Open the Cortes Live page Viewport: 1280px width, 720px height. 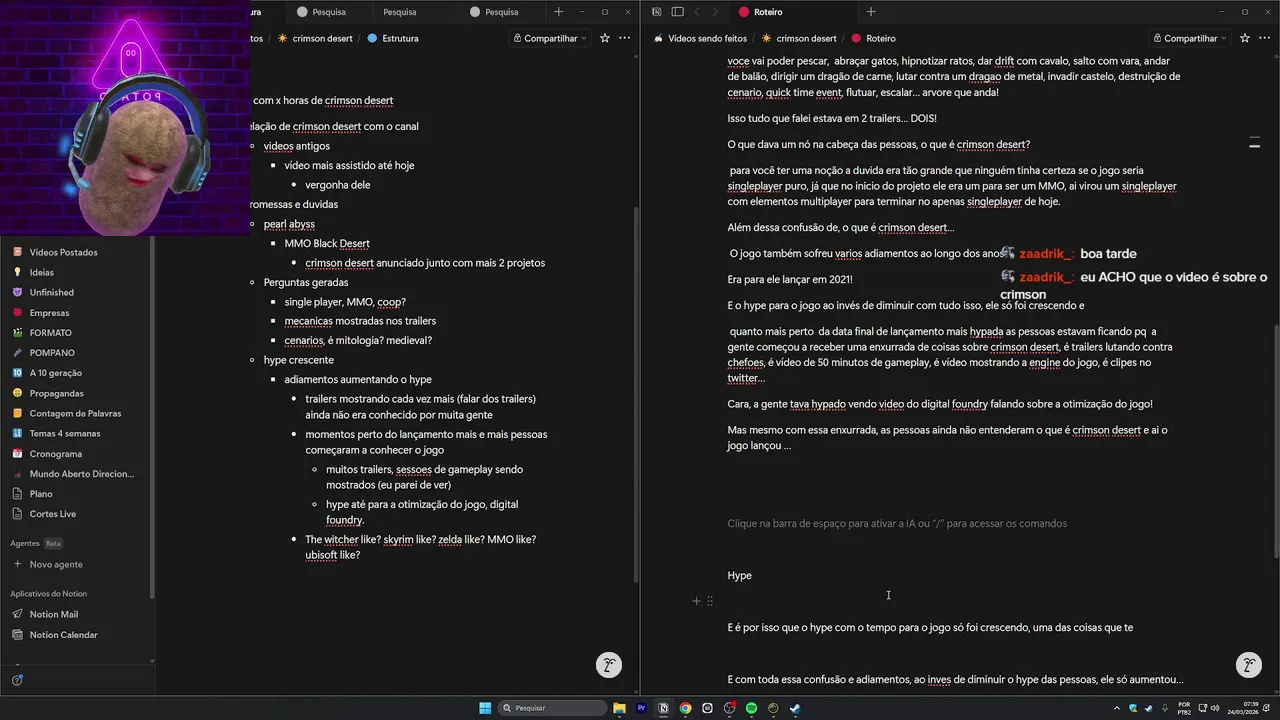click(52, 514)
